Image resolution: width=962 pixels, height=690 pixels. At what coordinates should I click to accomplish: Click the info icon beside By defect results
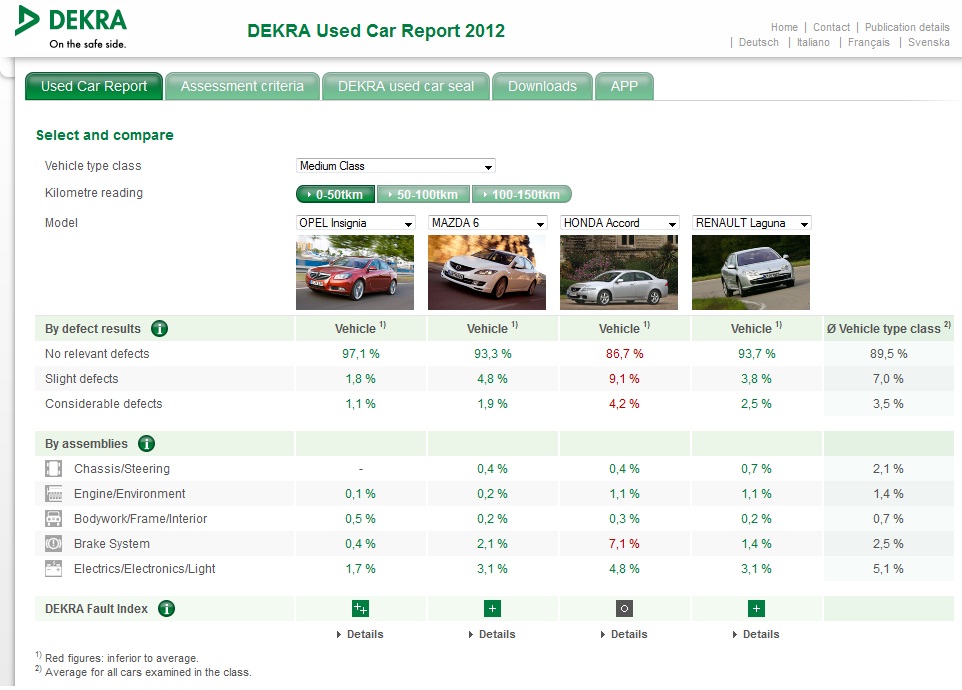160,329
